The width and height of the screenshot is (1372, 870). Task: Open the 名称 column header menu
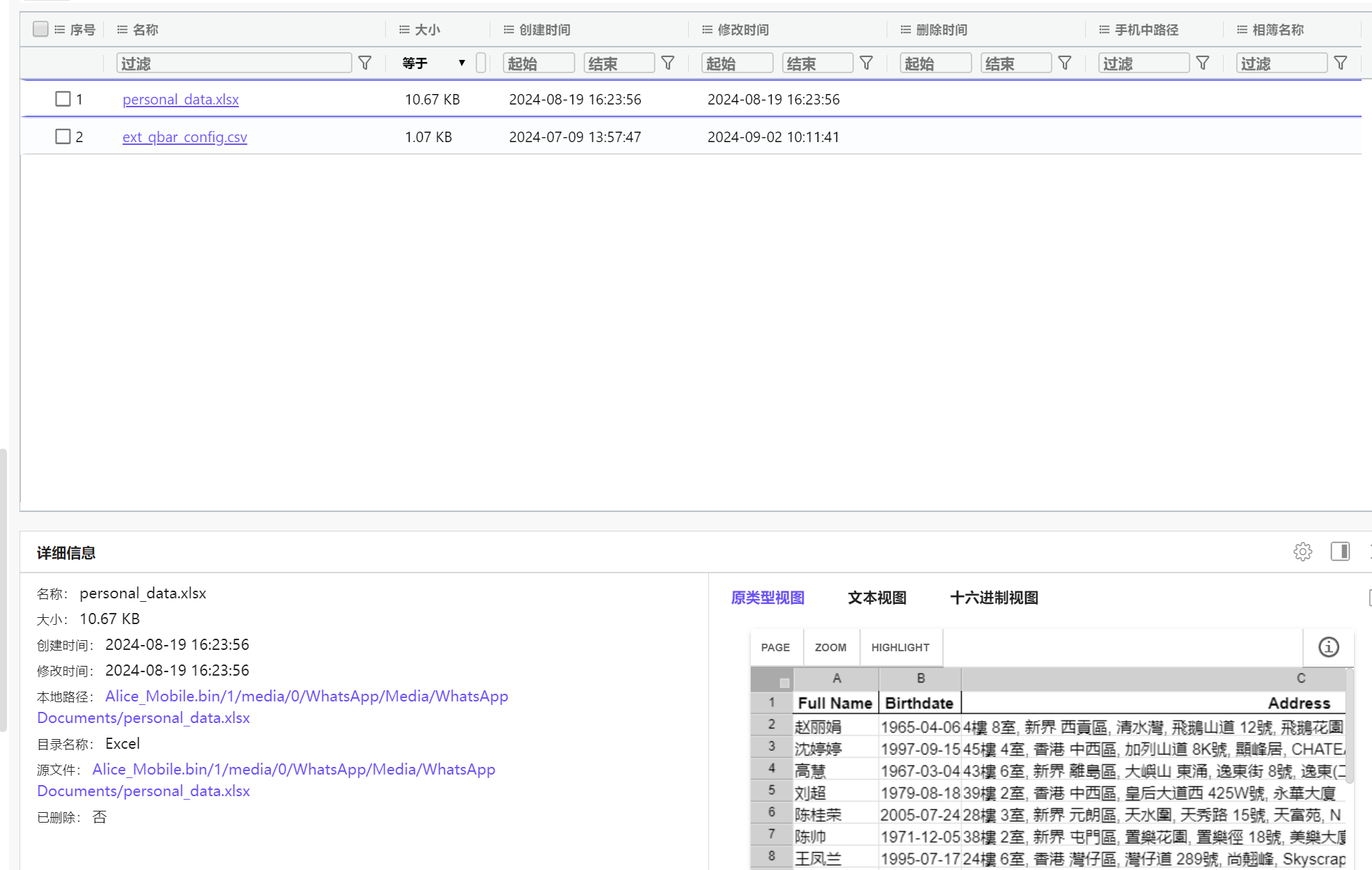(x=122, y=29)
